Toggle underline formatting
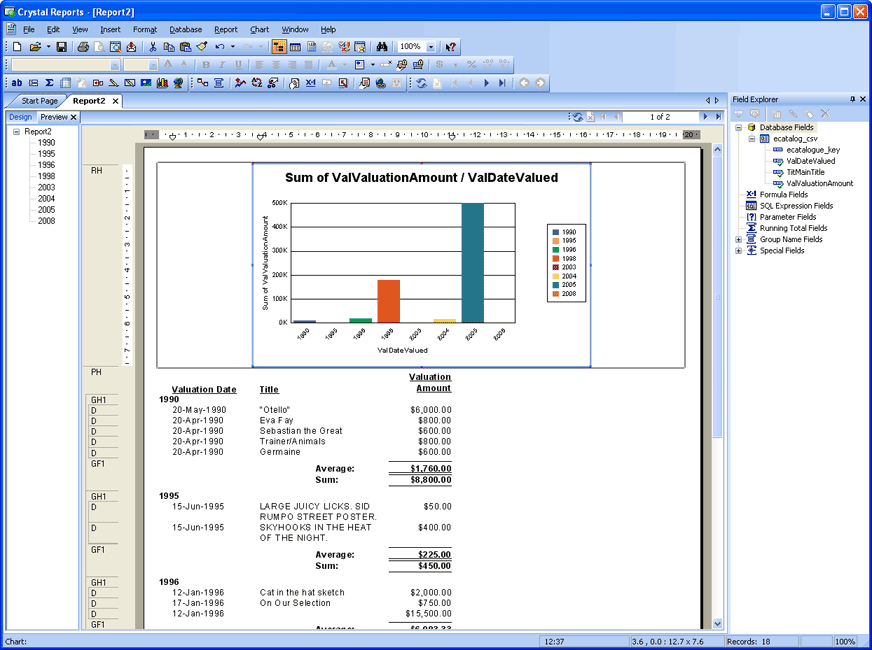872x650 pixels. [x=237, y=63]
